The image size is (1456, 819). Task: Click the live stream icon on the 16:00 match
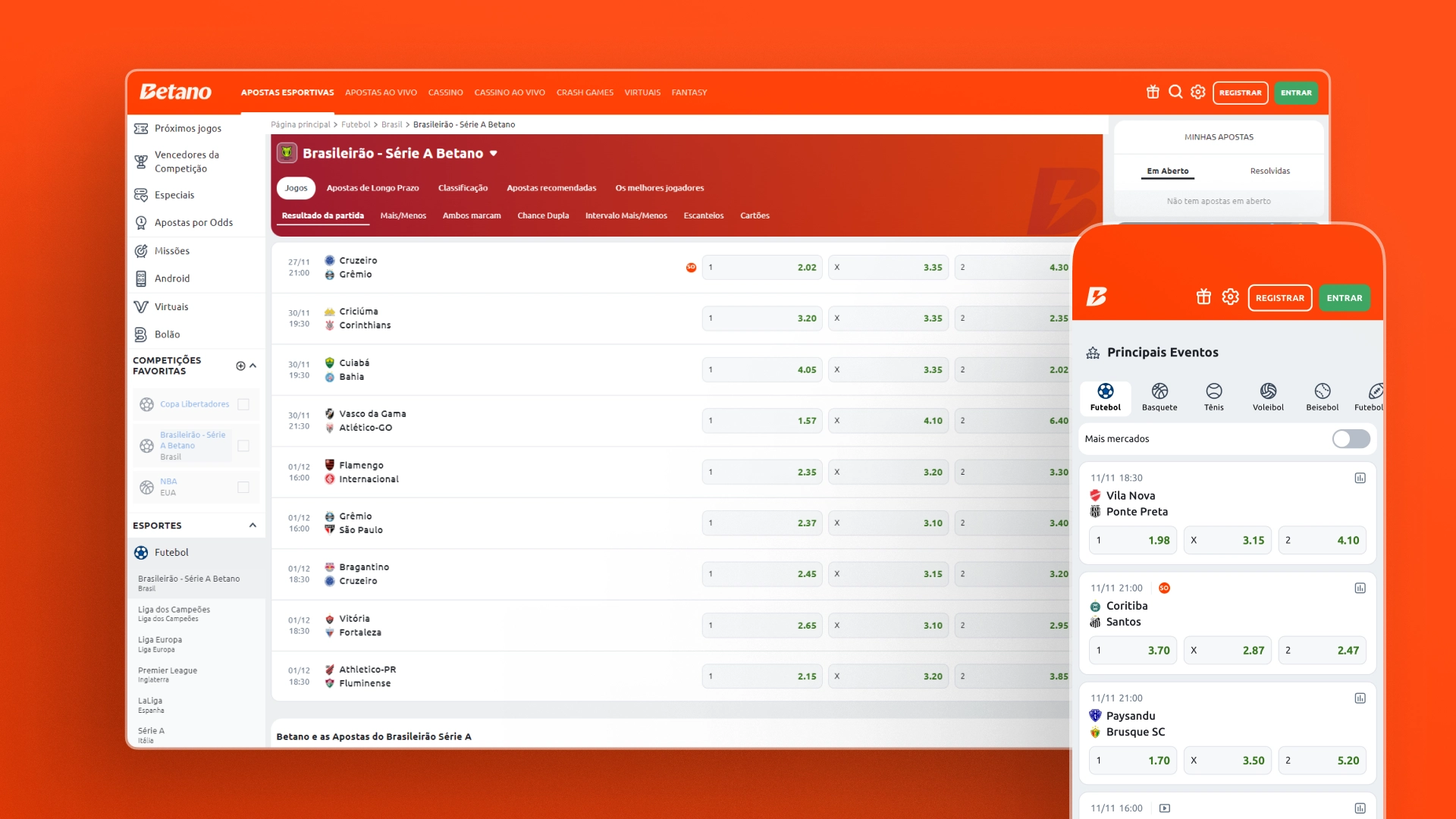tap(1165, 808)
